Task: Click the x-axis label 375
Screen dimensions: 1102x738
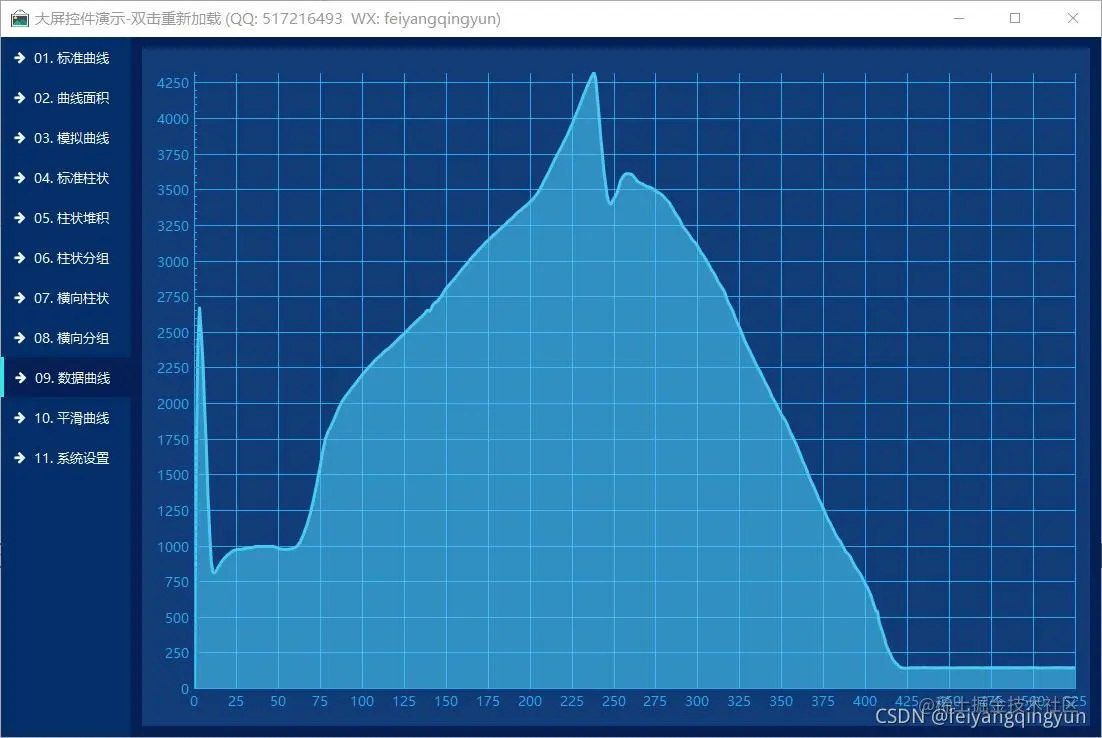Action: (x=823, y=701)
